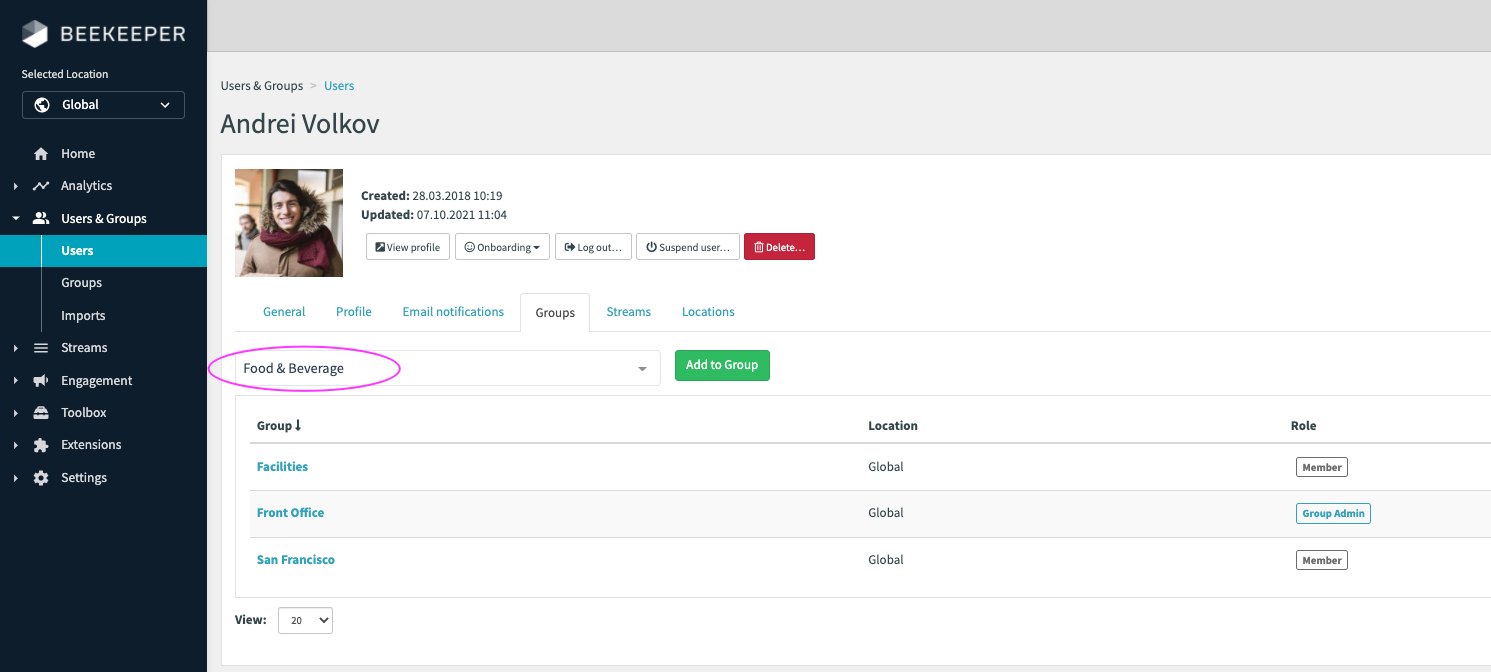
Task: Click Andrei Volkov's profile photo
Action: click(x=288, y=222)
